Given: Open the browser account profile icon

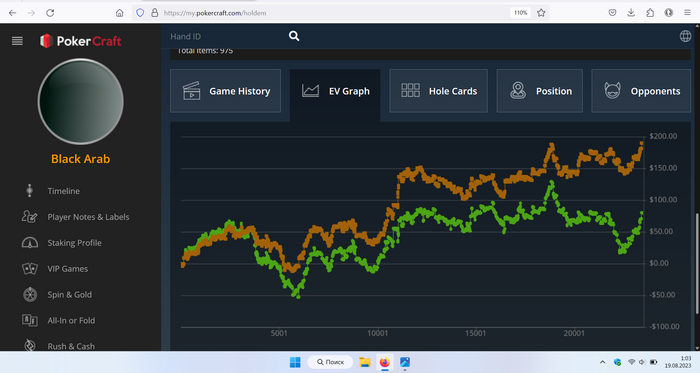Looking at the screenshot, I should point(668,13).
